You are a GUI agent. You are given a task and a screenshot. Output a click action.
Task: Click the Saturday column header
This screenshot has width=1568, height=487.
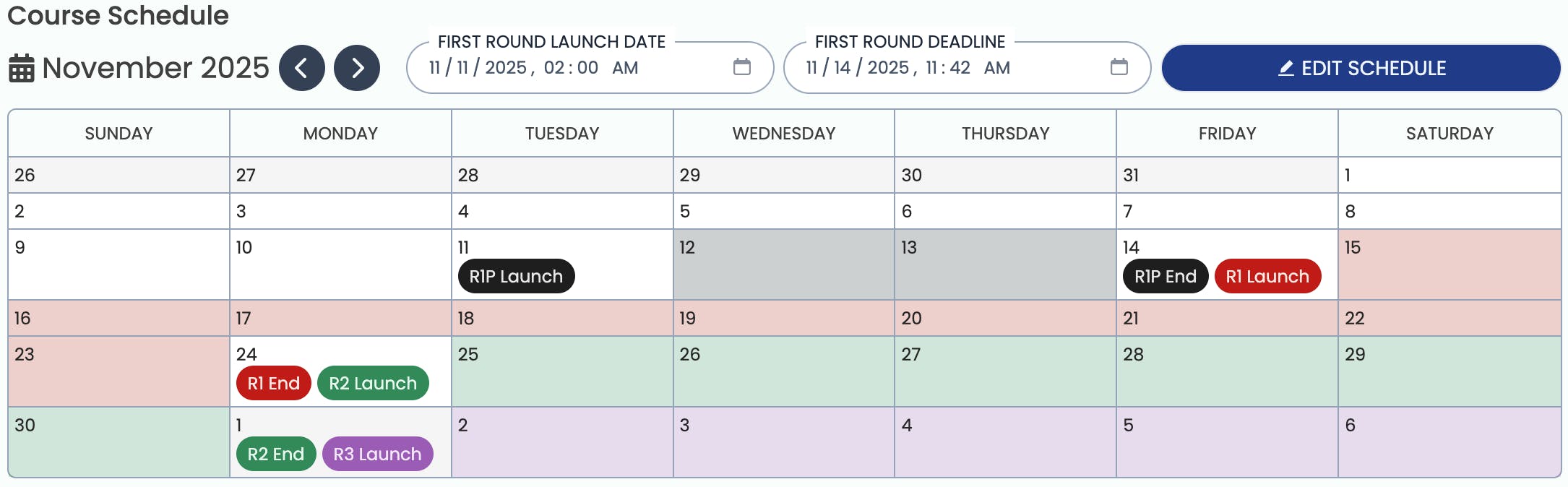click(x=1448, y=132)
